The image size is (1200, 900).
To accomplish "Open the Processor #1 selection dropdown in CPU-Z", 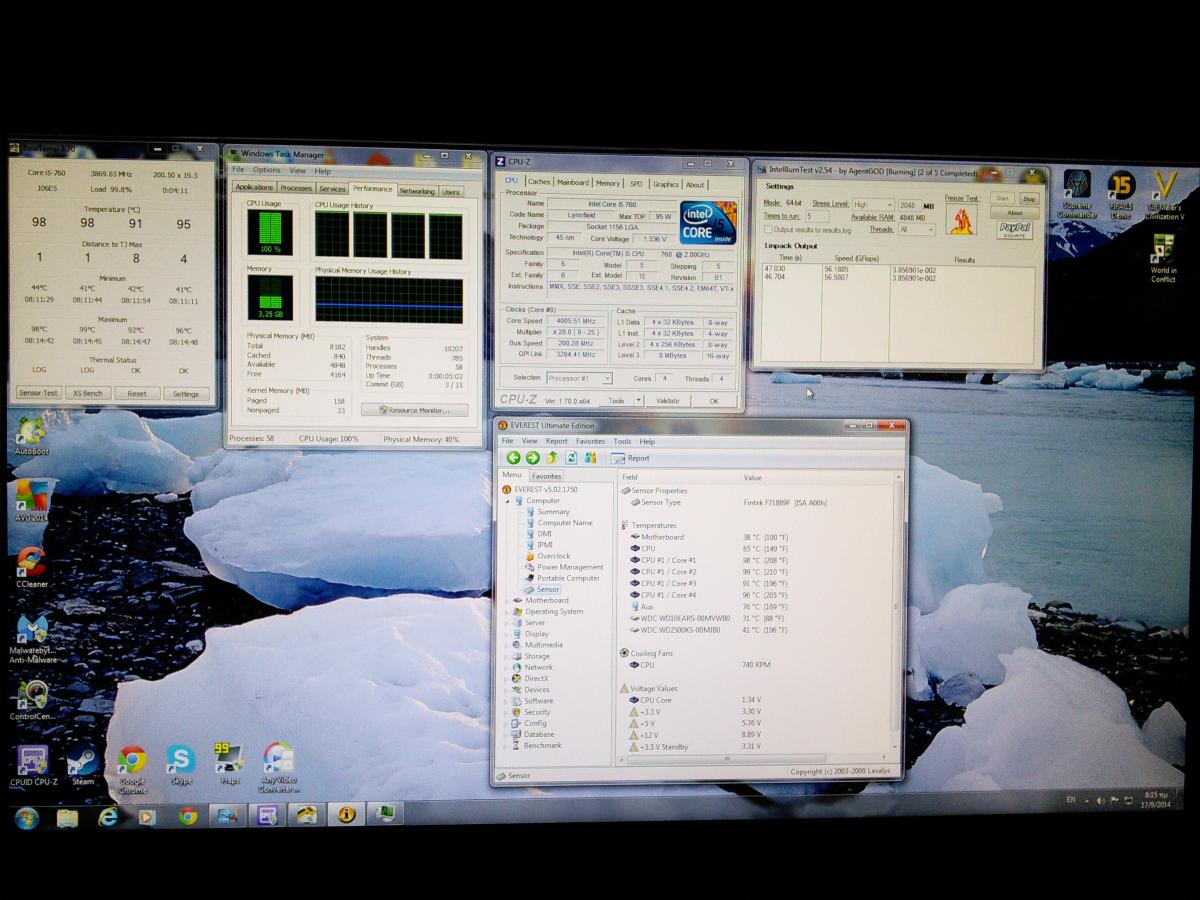I will coord(579,378).
